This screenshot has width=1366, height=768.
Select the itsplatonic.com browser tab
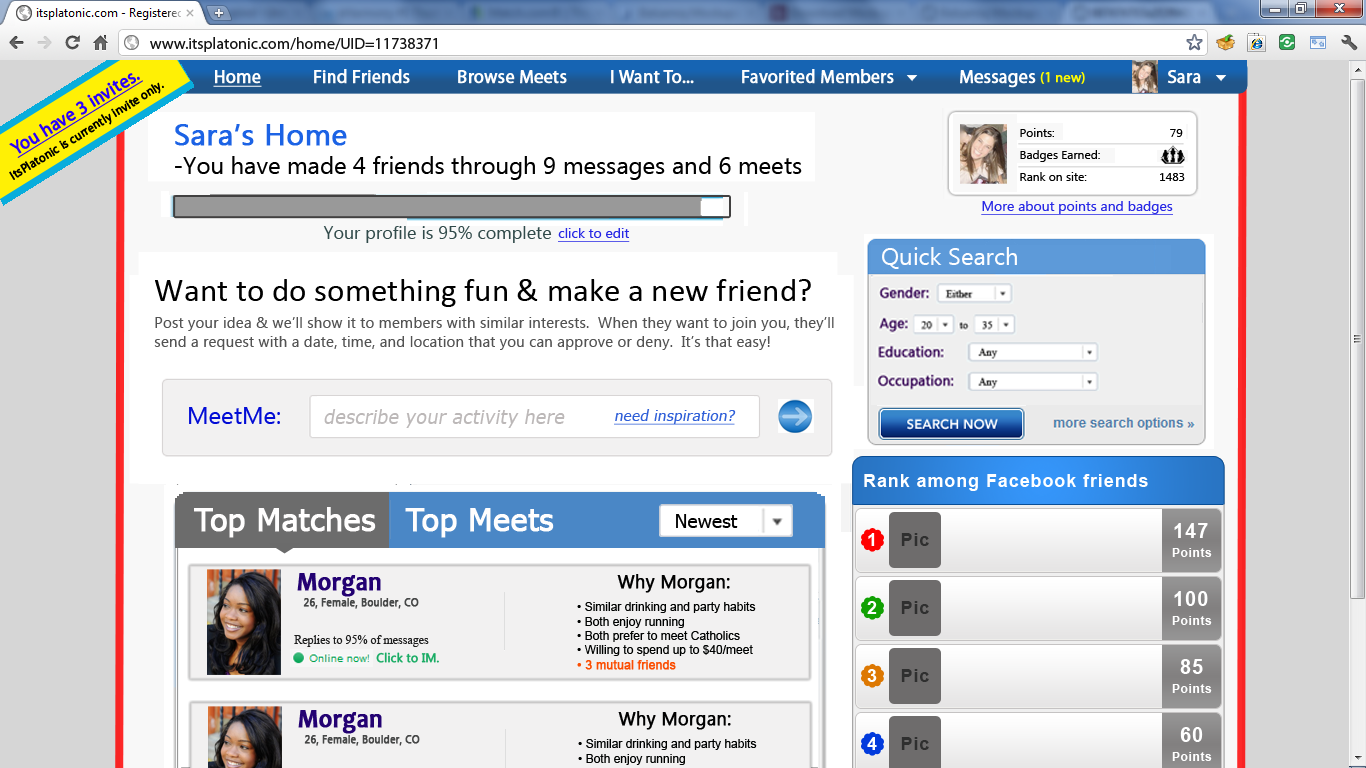pyautogui.click(x=104, y=13)
